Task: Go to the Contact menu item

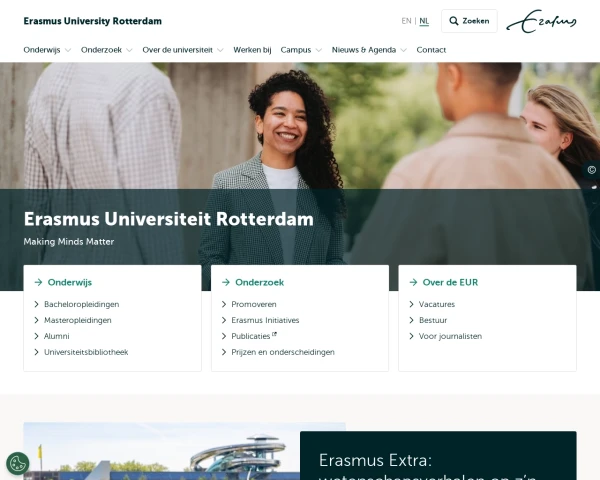Action: pos(431,50)
